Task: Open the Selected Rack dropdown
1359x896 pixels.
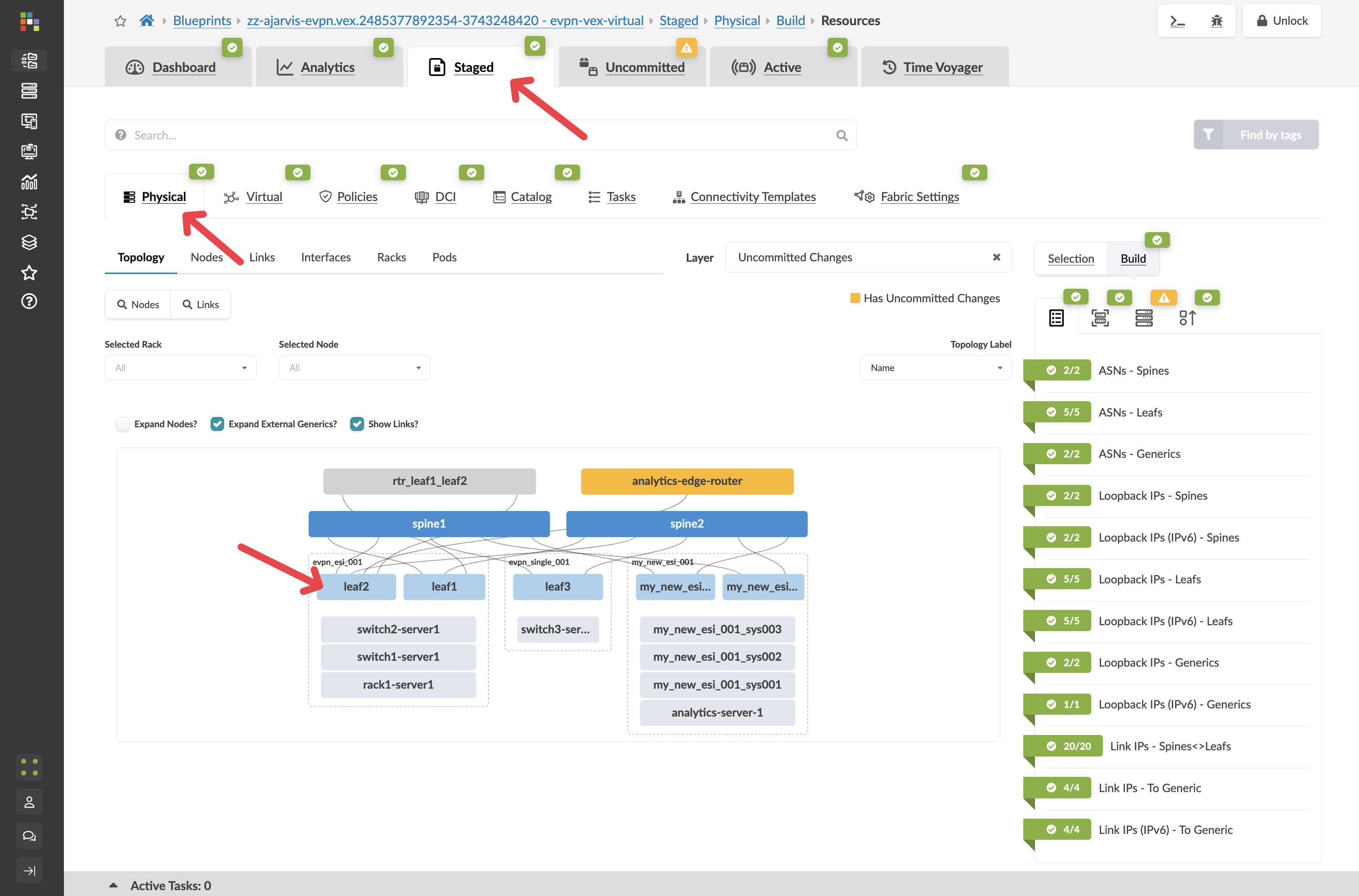Action: tap(180, 367)
